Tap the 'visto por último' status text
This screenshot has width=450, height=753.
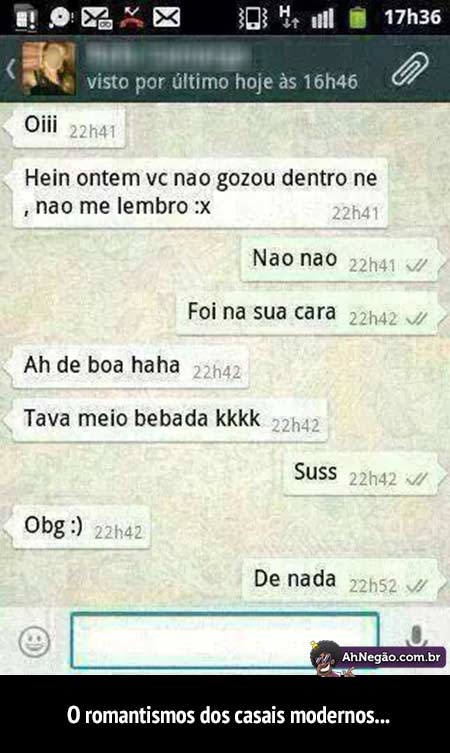pos(222,82)
